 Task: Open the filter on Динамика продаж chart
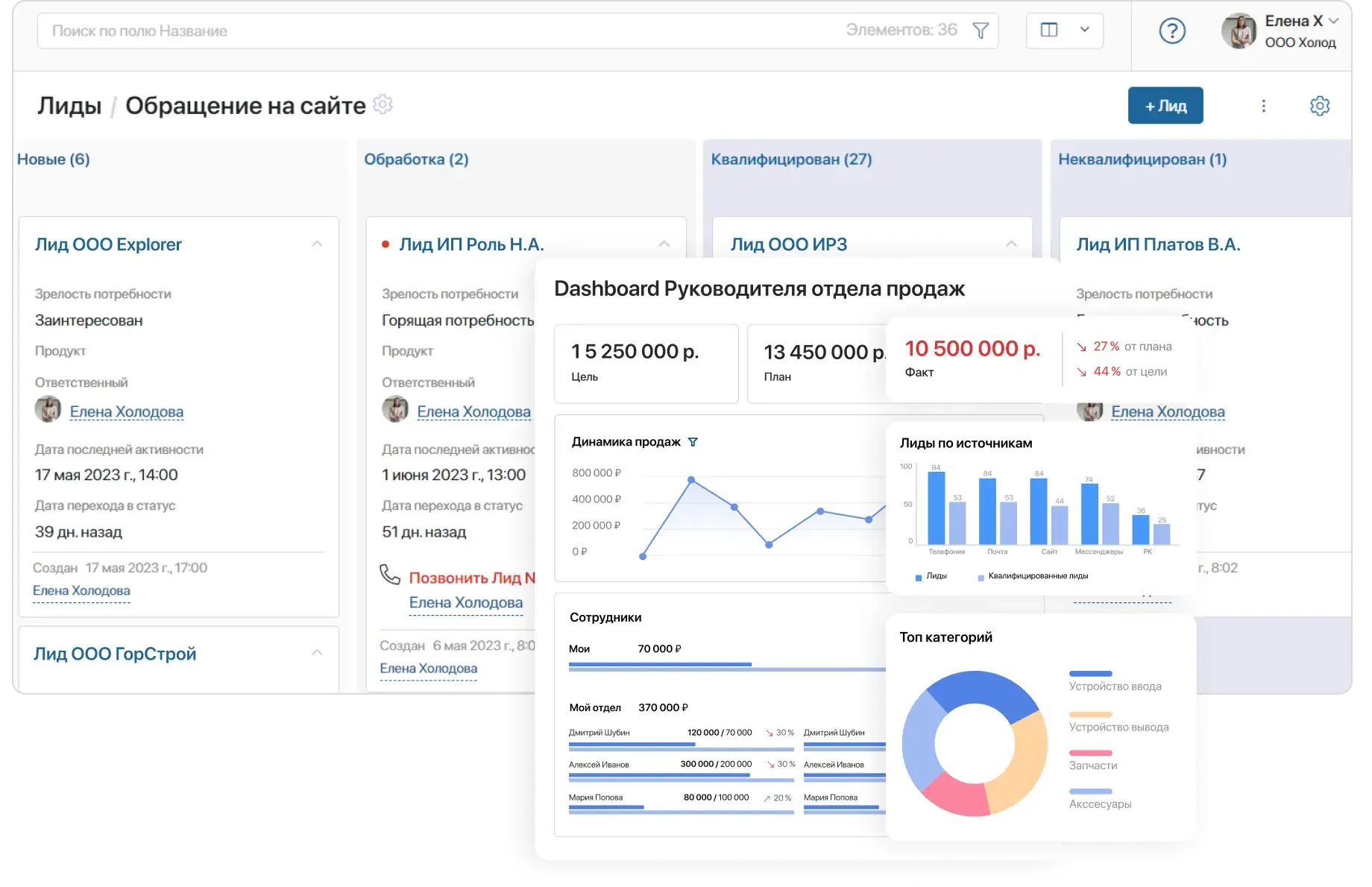coord(695,441)
